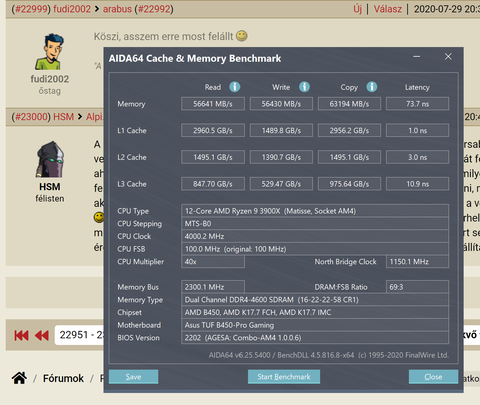Image resolution: width=480 pixels, height=405 pixels.
Task: Select Memory Latency value 73.7 ns
Action: 417,104
